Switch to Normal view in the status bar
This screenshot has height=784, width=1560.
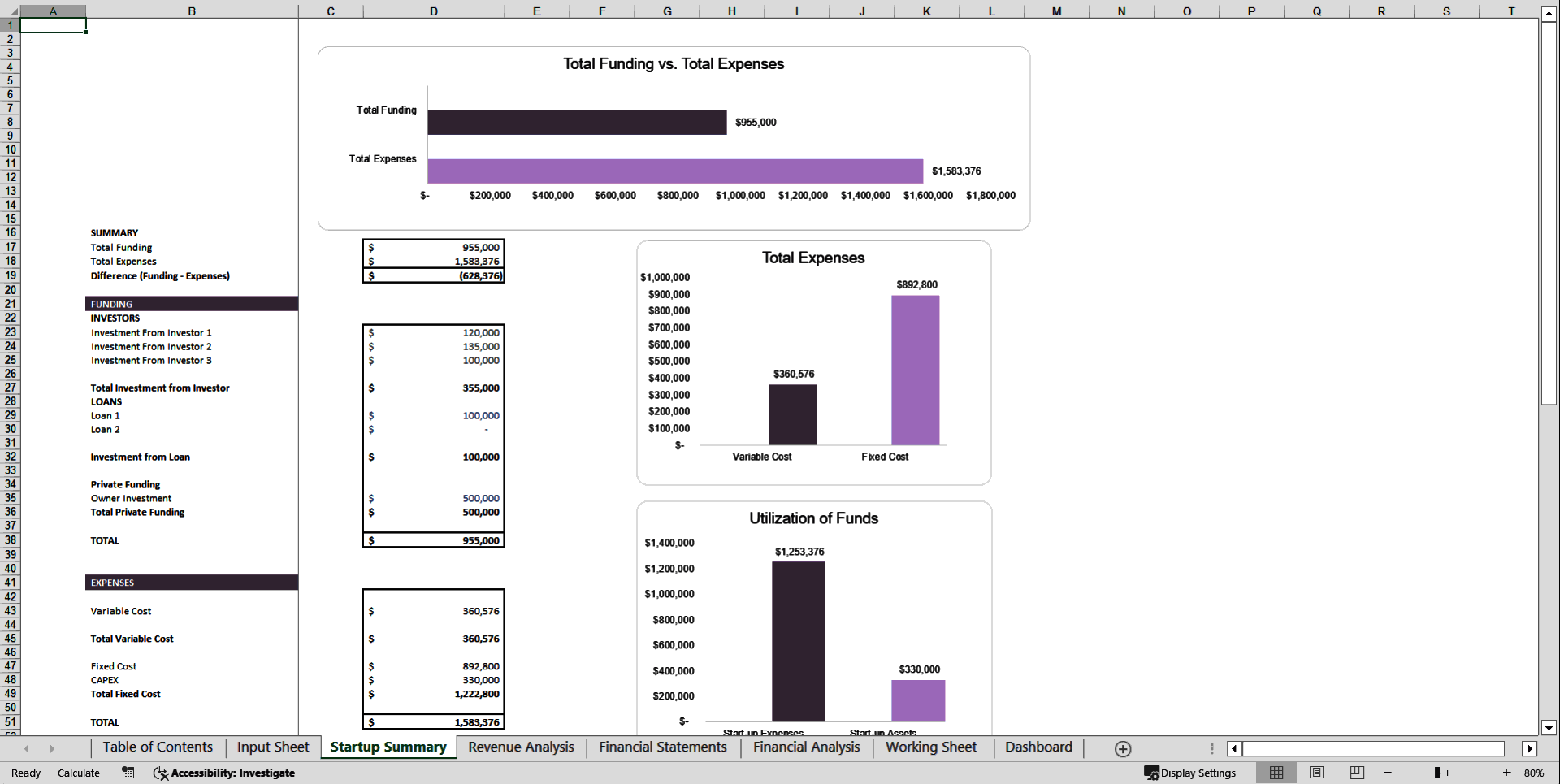pos(1276,773)
